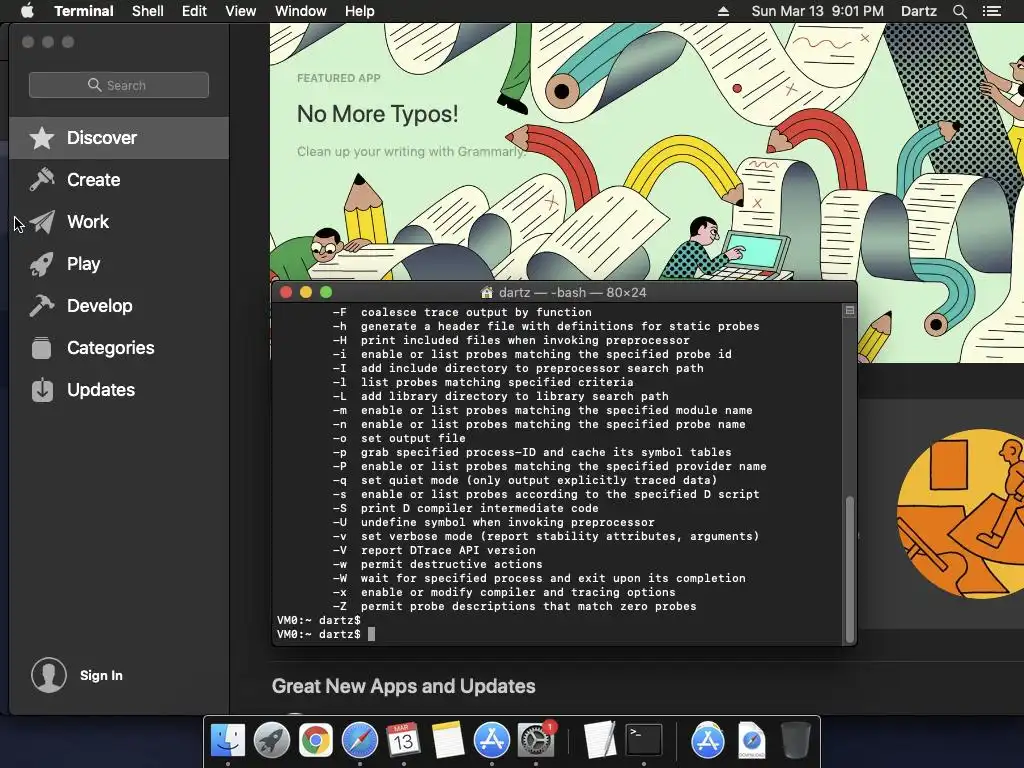The width and height of the screenshot is (1024, 768).
Task: Click the Terminal window title text
Action: 572,293
